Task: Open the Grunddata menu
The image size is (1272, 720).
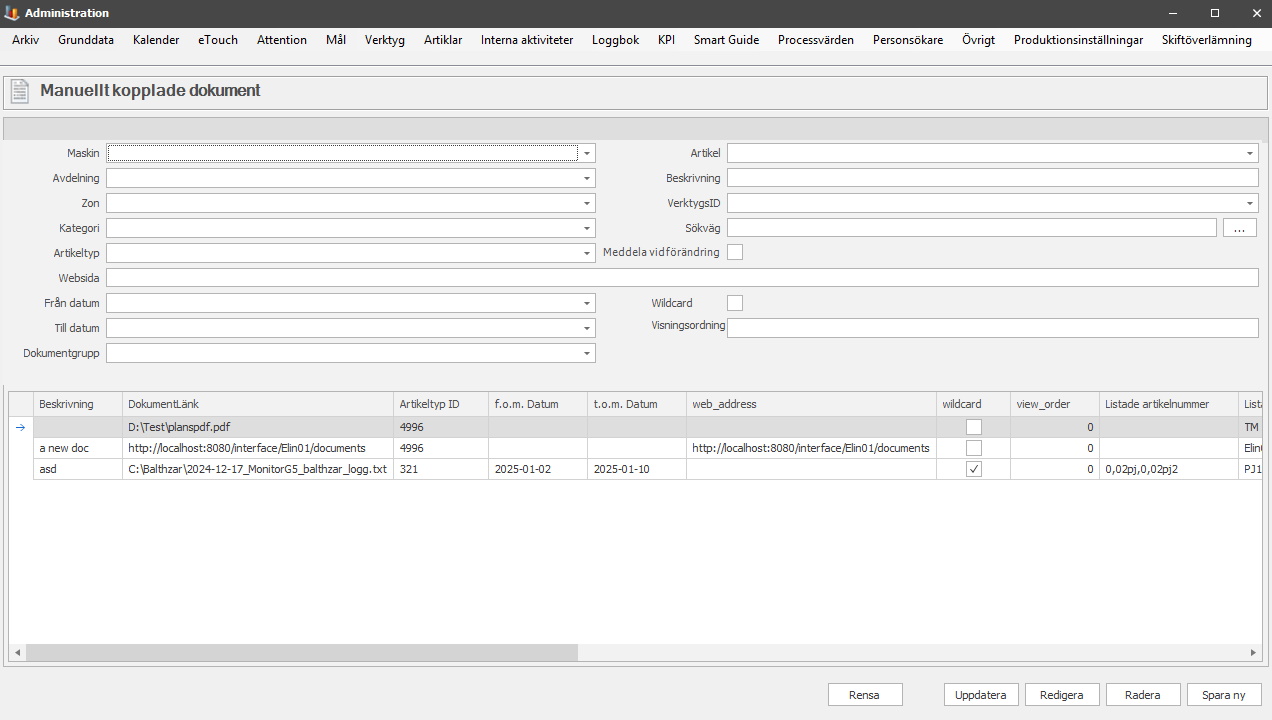Action: pos(86,40)
